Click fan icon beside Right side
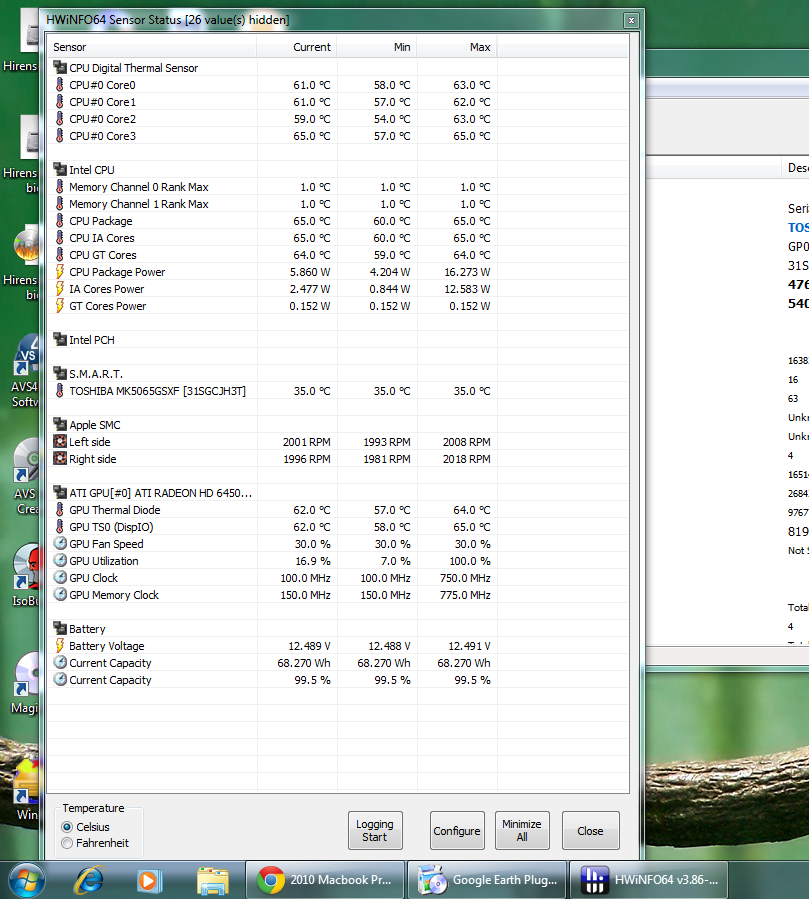 click(x=60, y=459)
